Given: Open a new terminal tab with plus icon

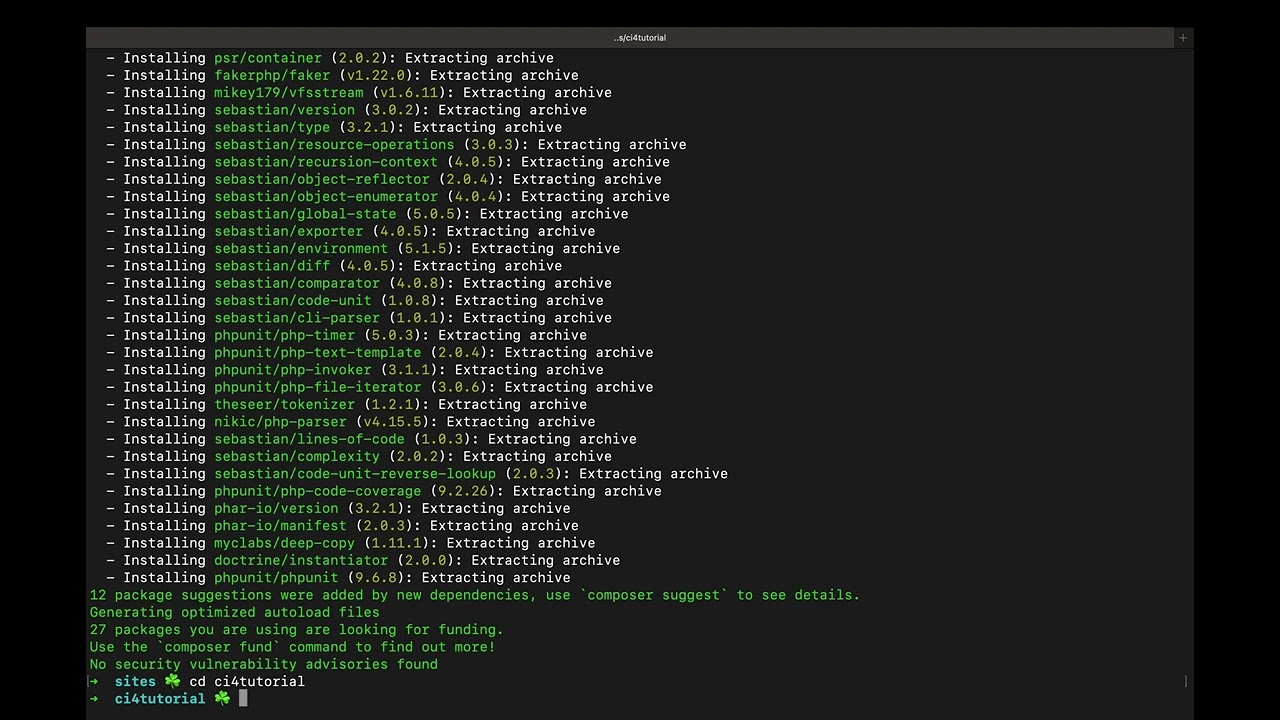Looking at the screenshot, I should coord(1183,38).
